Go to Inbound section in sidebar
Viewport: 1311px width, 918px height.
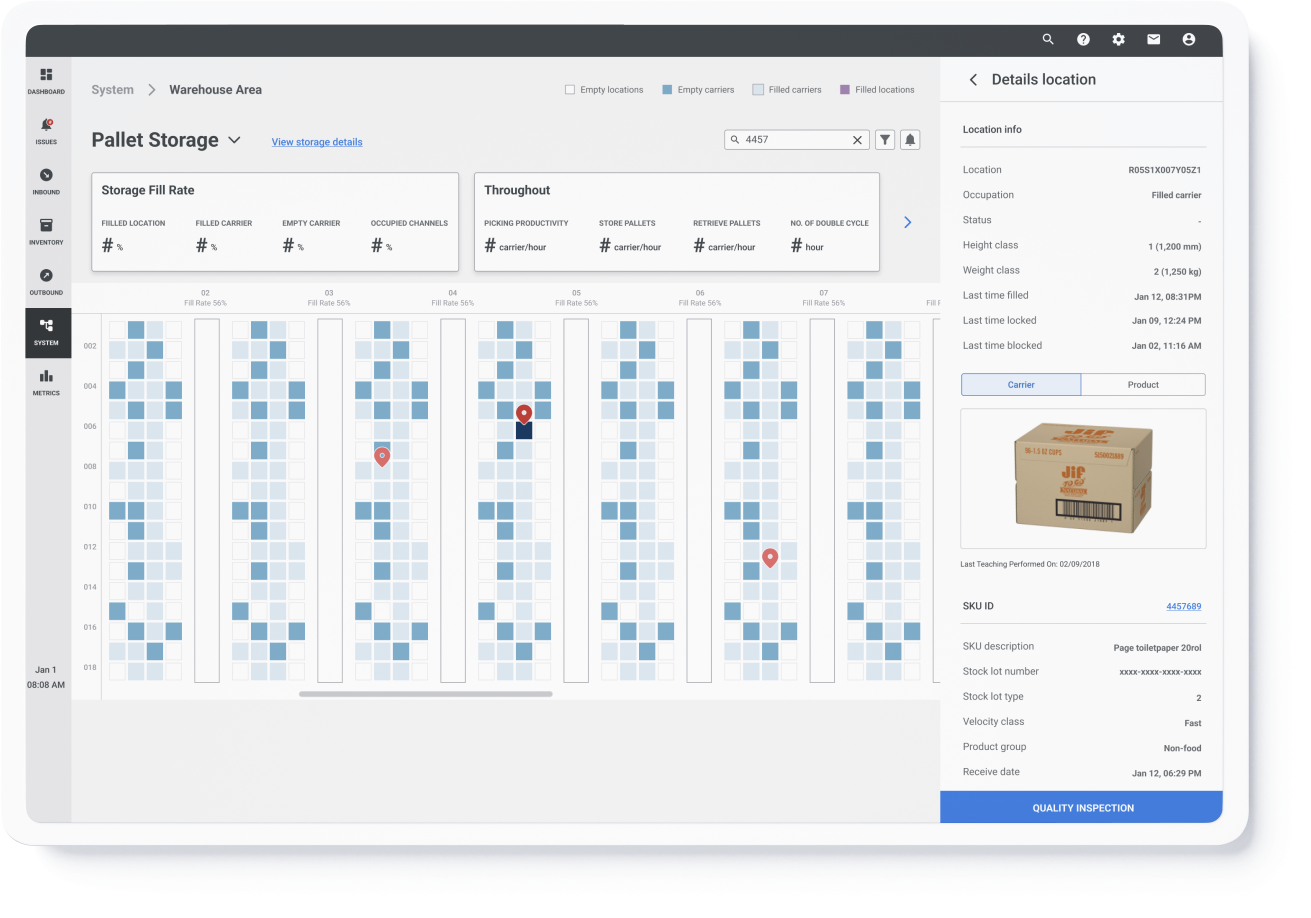[47, 180]
